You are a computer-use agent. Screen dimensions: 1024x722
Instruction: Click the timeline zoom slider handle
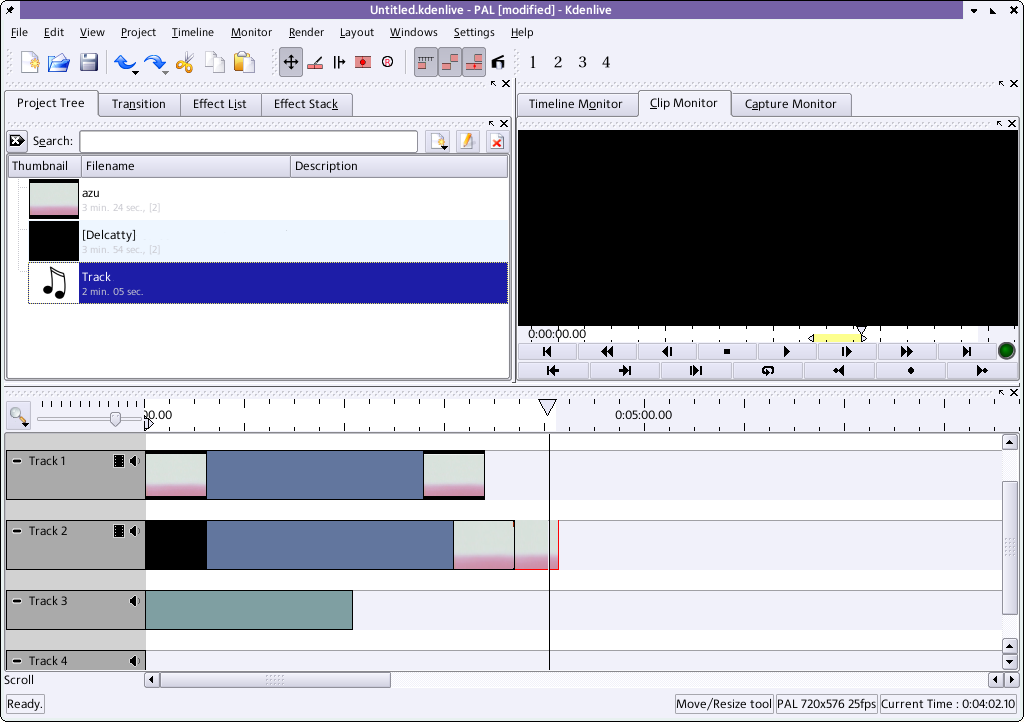pyautogui.click(x=115, y=419)
